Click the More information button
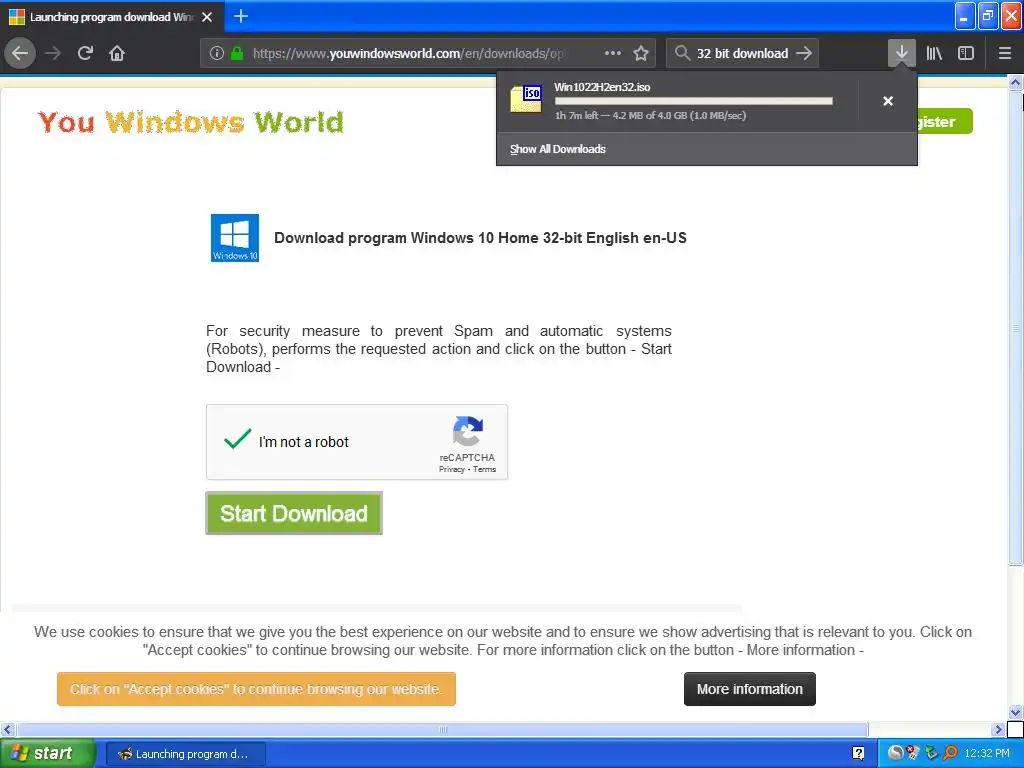The width and height of the screenshot is (1024, 768). click(750, 689)
